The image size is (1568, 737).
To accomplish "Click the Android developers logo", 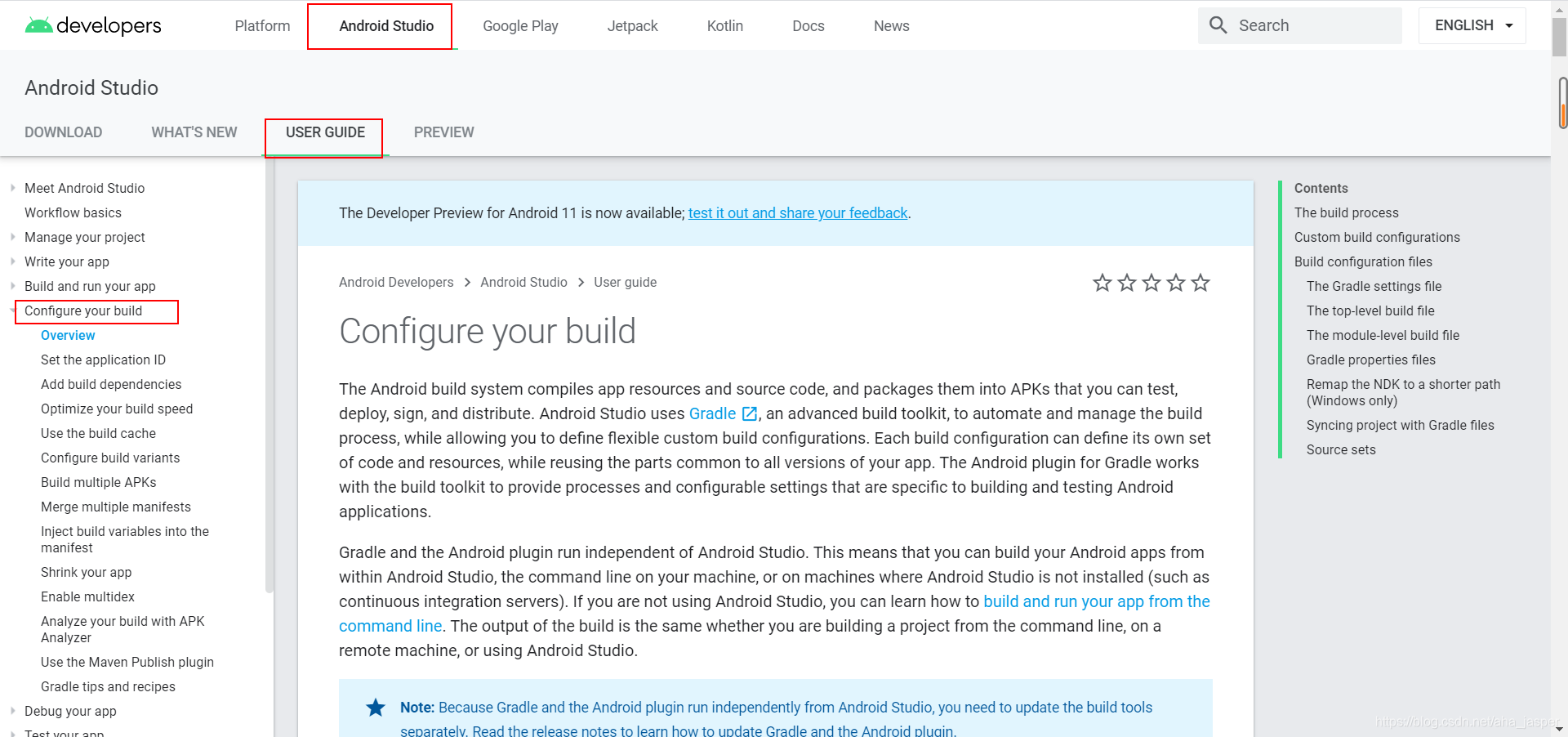I will pos(93,25).
